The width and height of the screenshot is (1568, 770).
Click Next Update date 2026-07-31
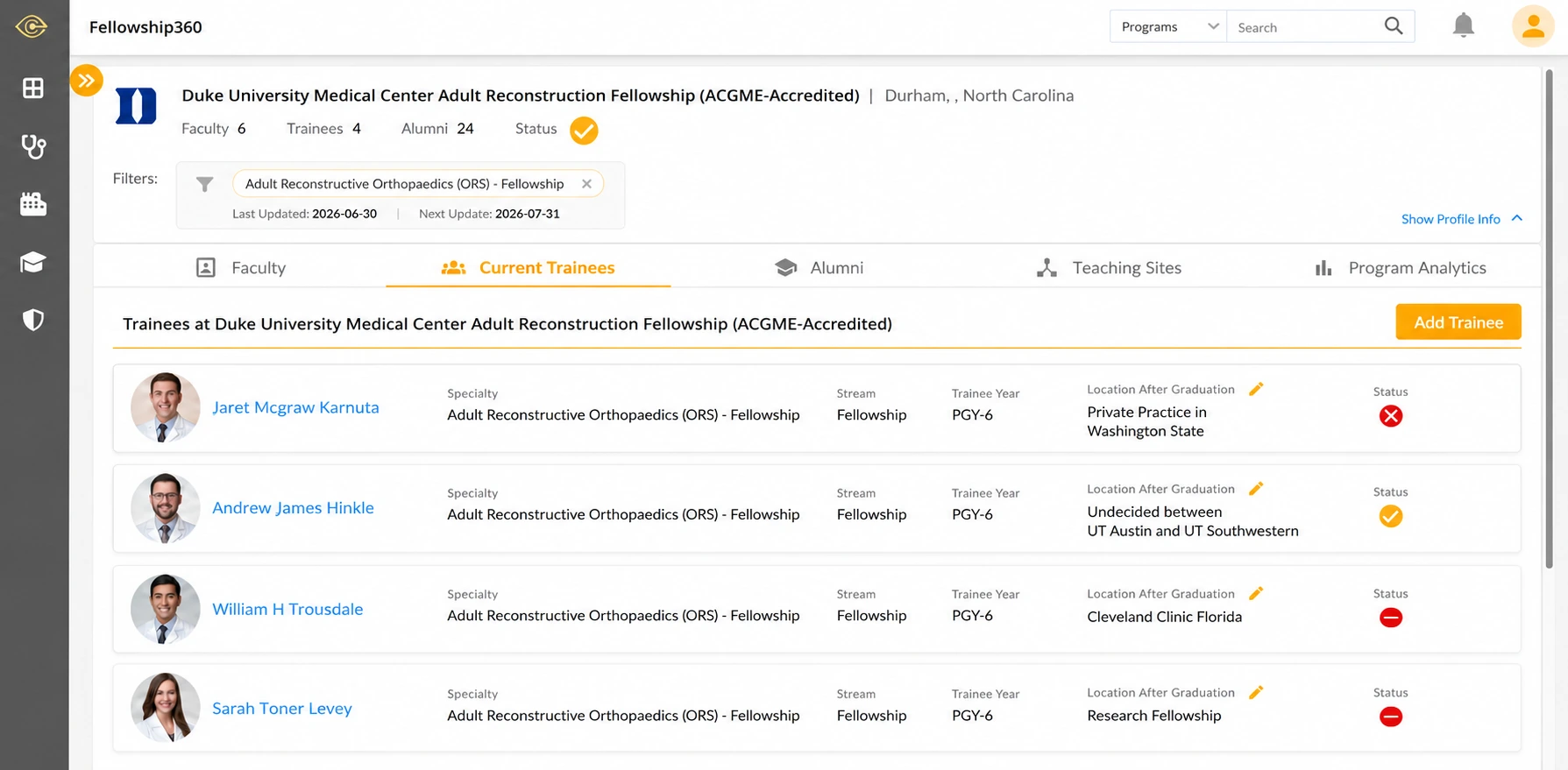pyautogui.click(x=528, y=214)
